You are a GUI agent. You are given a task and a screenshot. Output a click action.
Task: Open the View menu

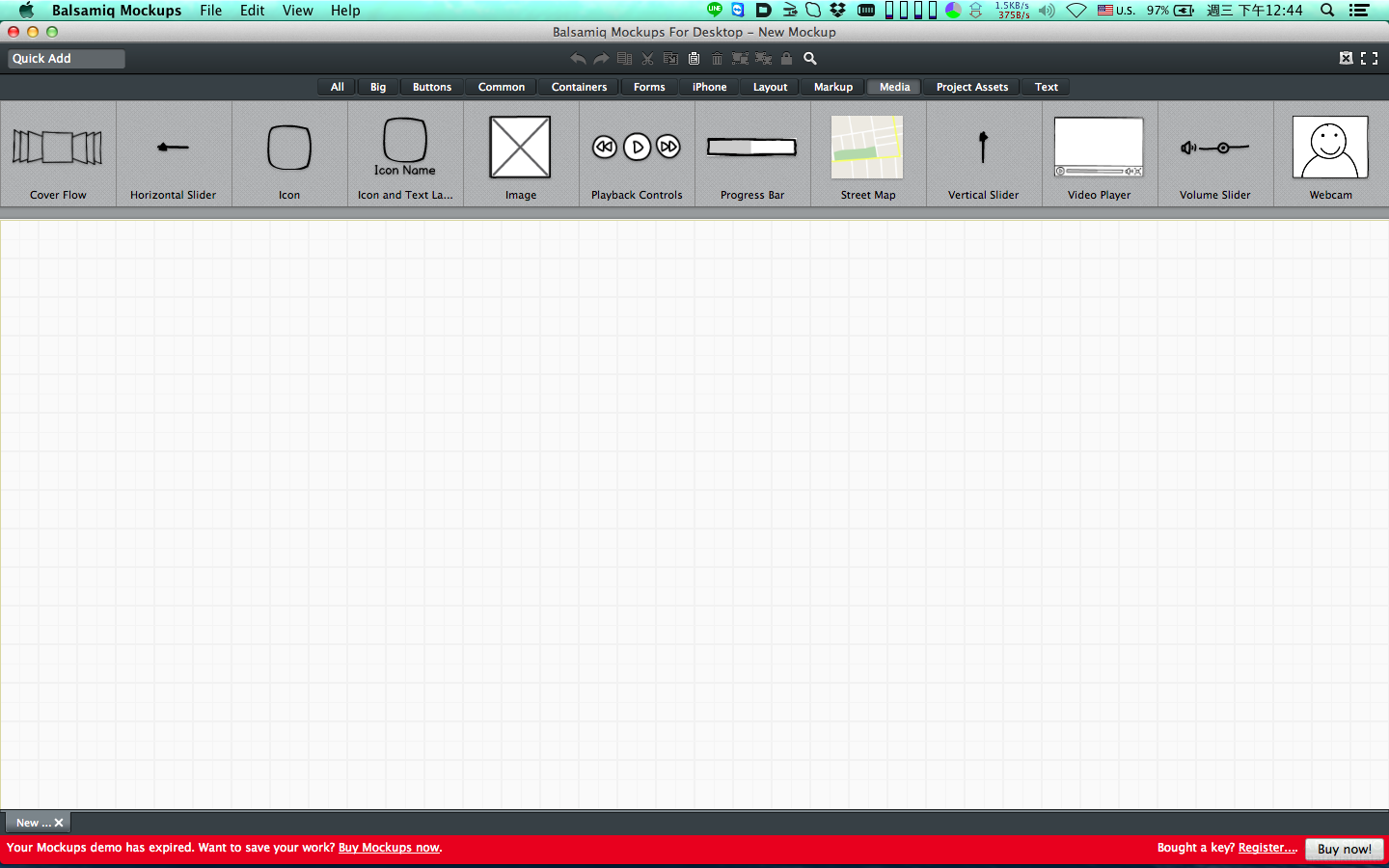point(298,11)
